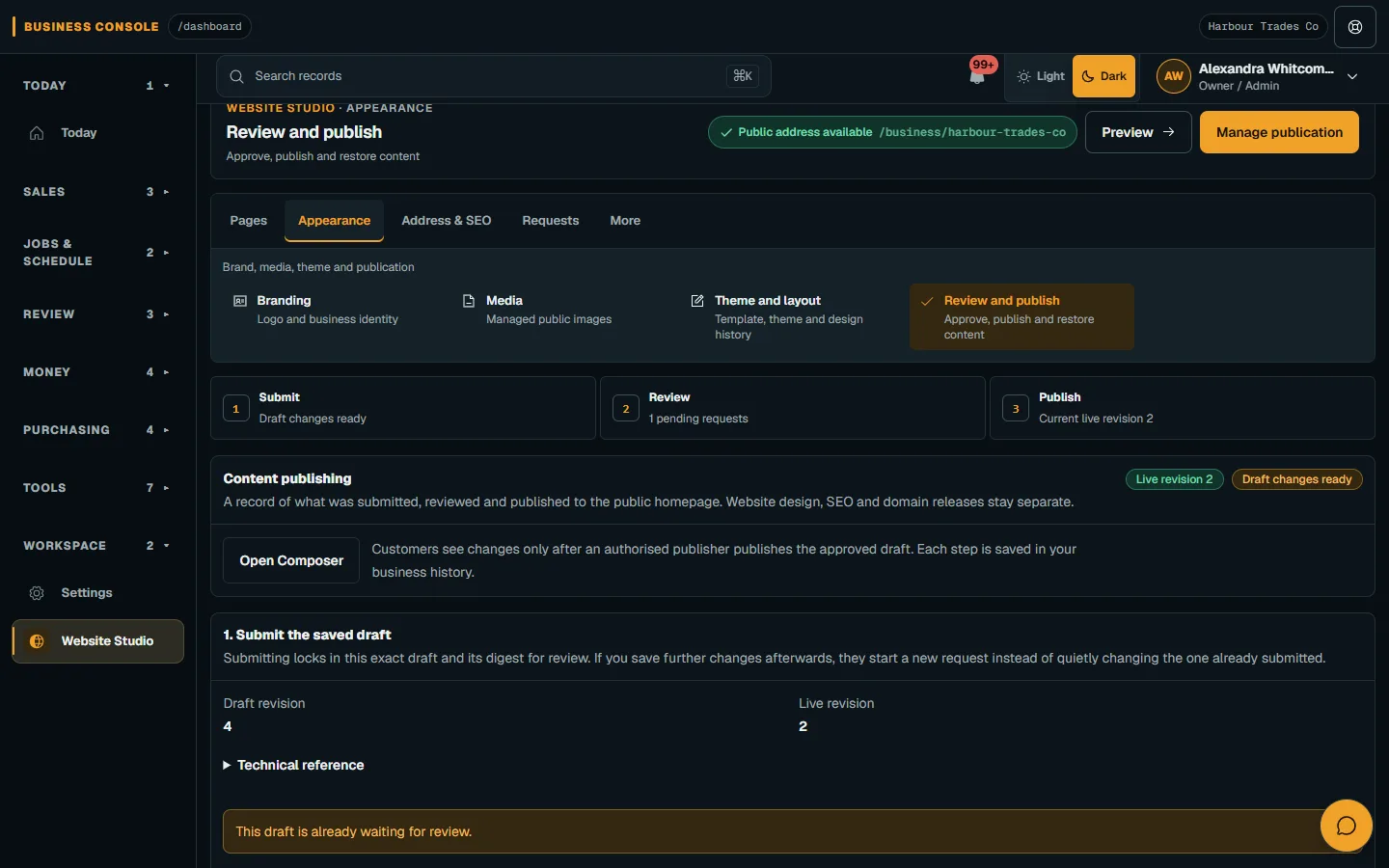Click the help icon beside Harbour Trades Co
The height and width of the screenshot is (868, 1389).
1355,27
